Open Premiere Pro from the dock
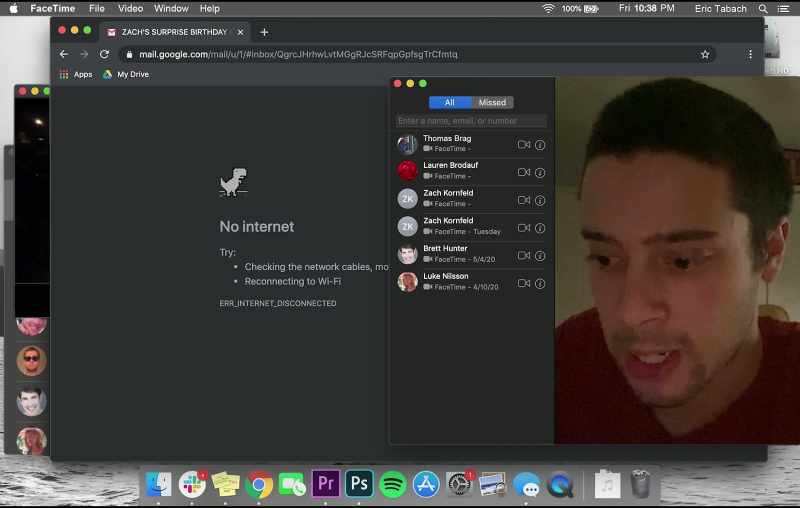This screenshot has height=508, width=800. [326, 484]
